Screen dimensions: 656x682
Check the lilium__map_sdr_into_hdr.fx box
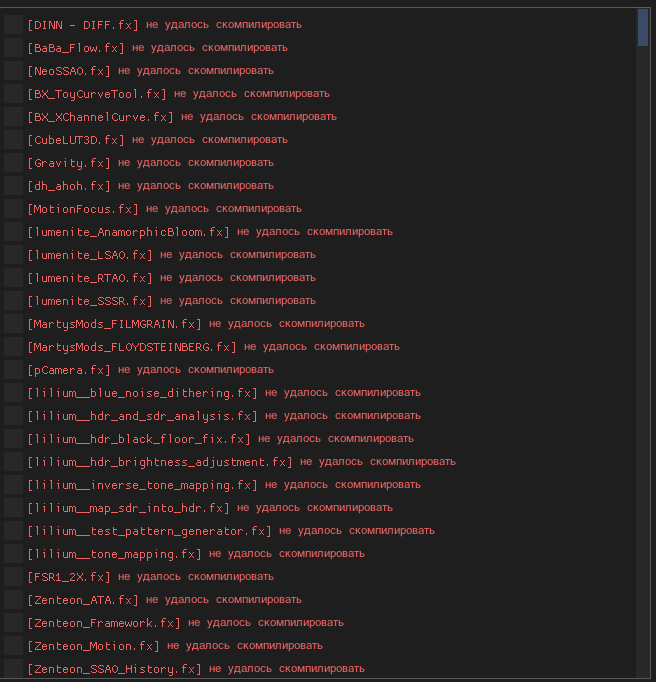13,508
